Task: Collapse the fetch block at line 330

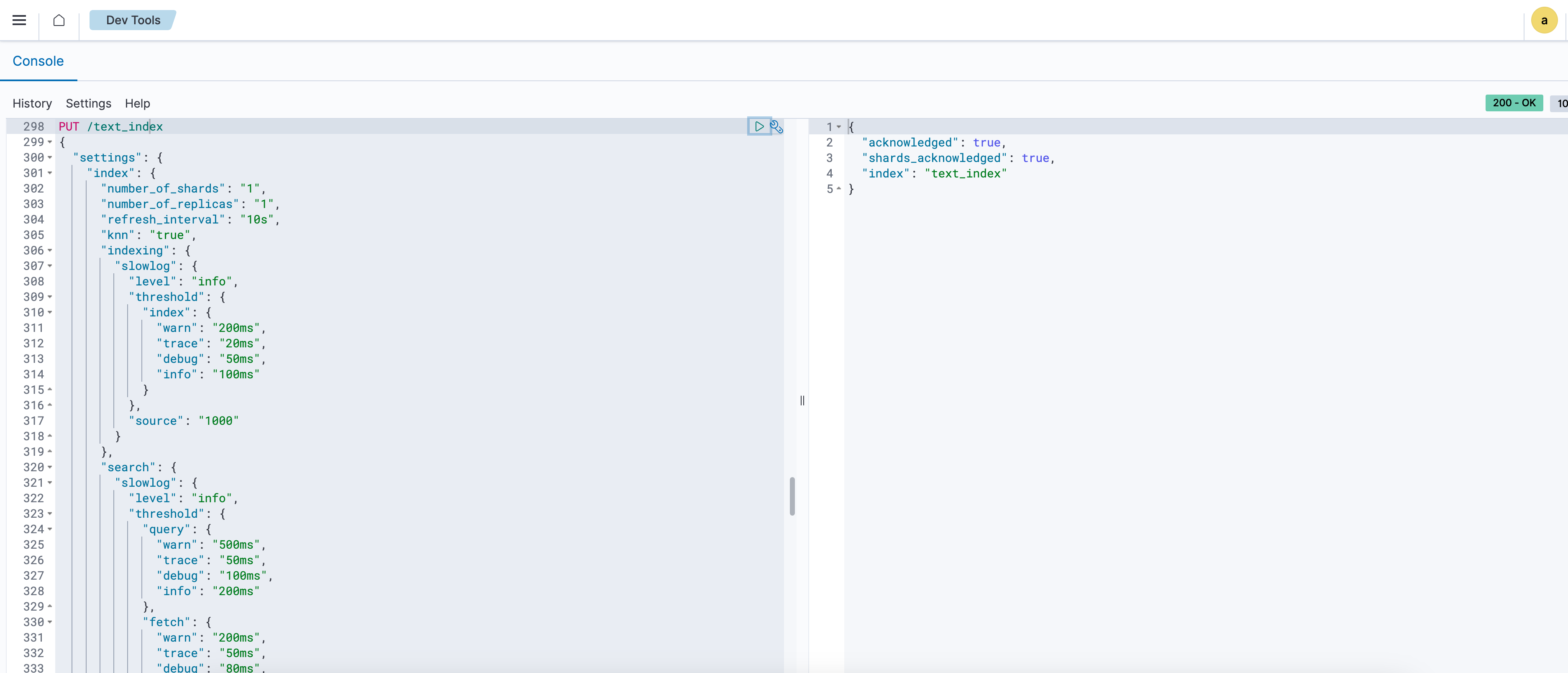Action: pos(50,622)
